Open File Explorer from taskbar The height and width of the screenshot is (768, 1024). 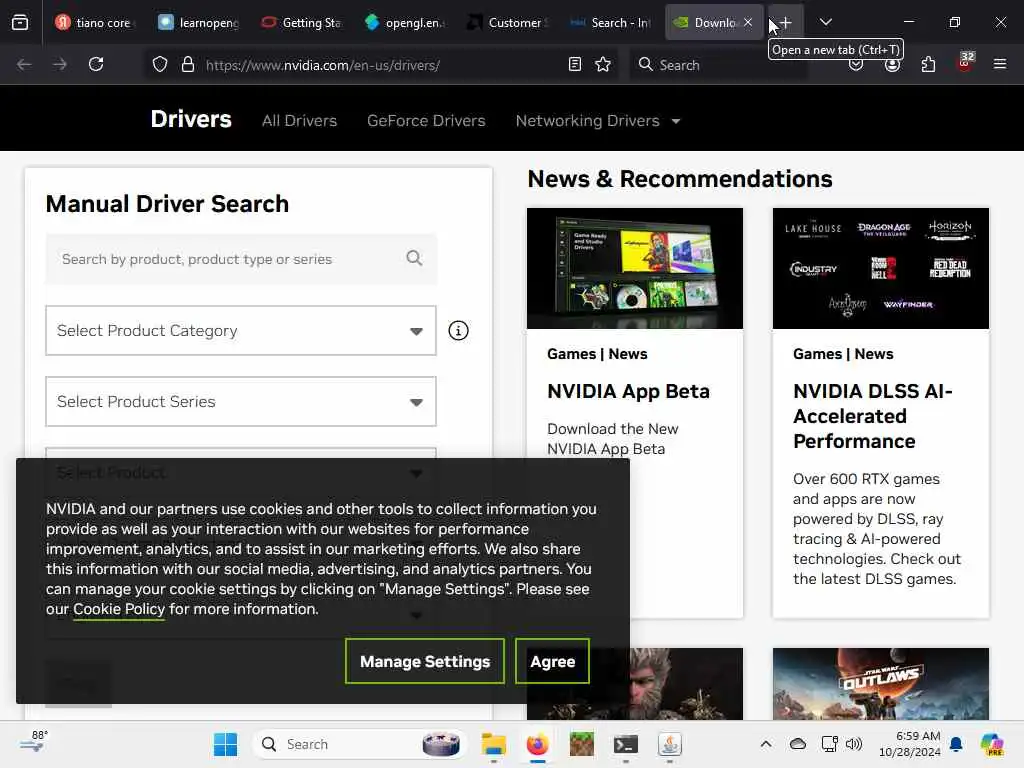(494, 744)
